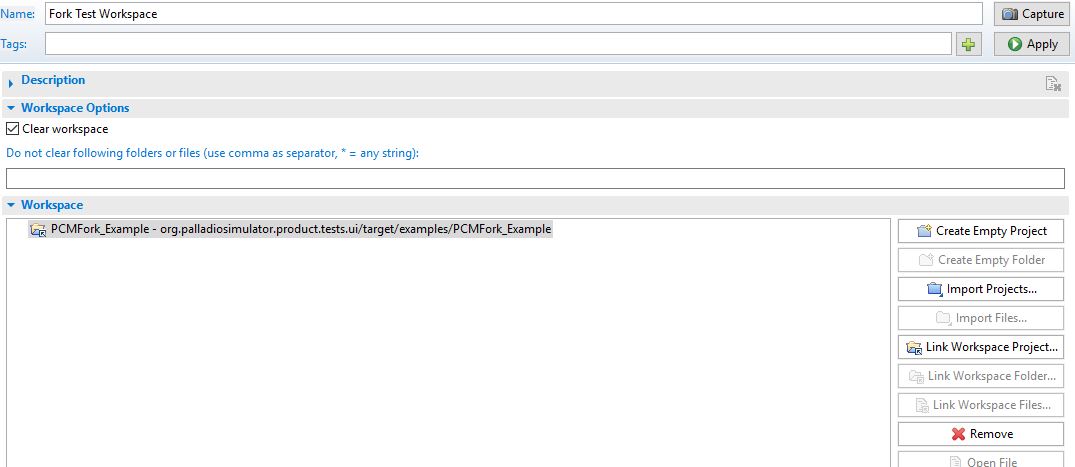Viewport: 1075px width, 467px height.
Task: Focus the Name field containing Fork Test Workspace
Action: (x=514, y=14)
